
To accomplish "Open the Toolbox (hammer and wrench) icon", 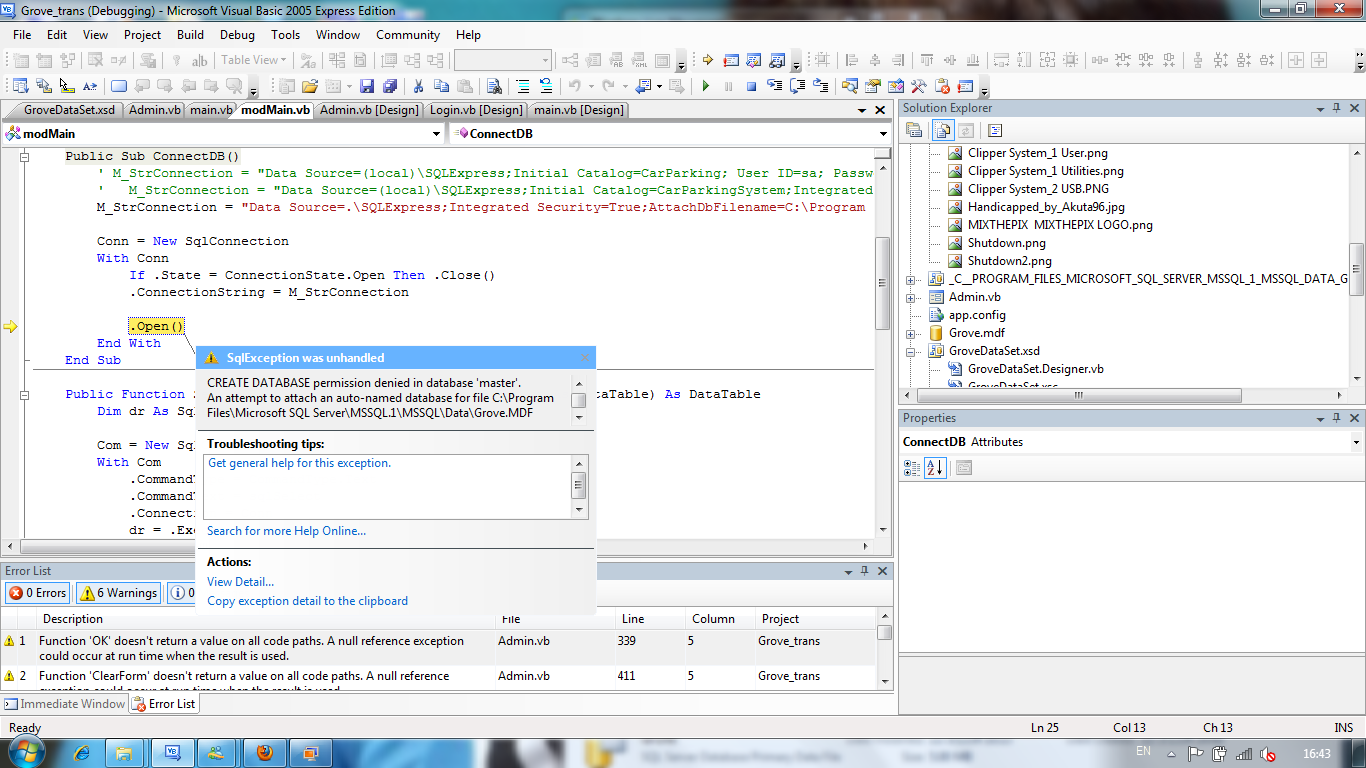I will [918, 86].
